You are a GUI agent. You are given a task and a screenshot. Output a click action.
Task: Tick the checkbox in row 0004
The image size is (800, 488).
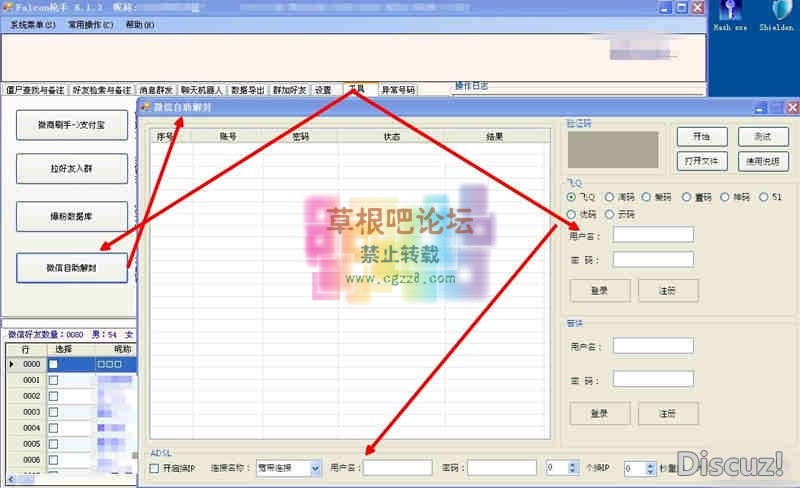53,428
